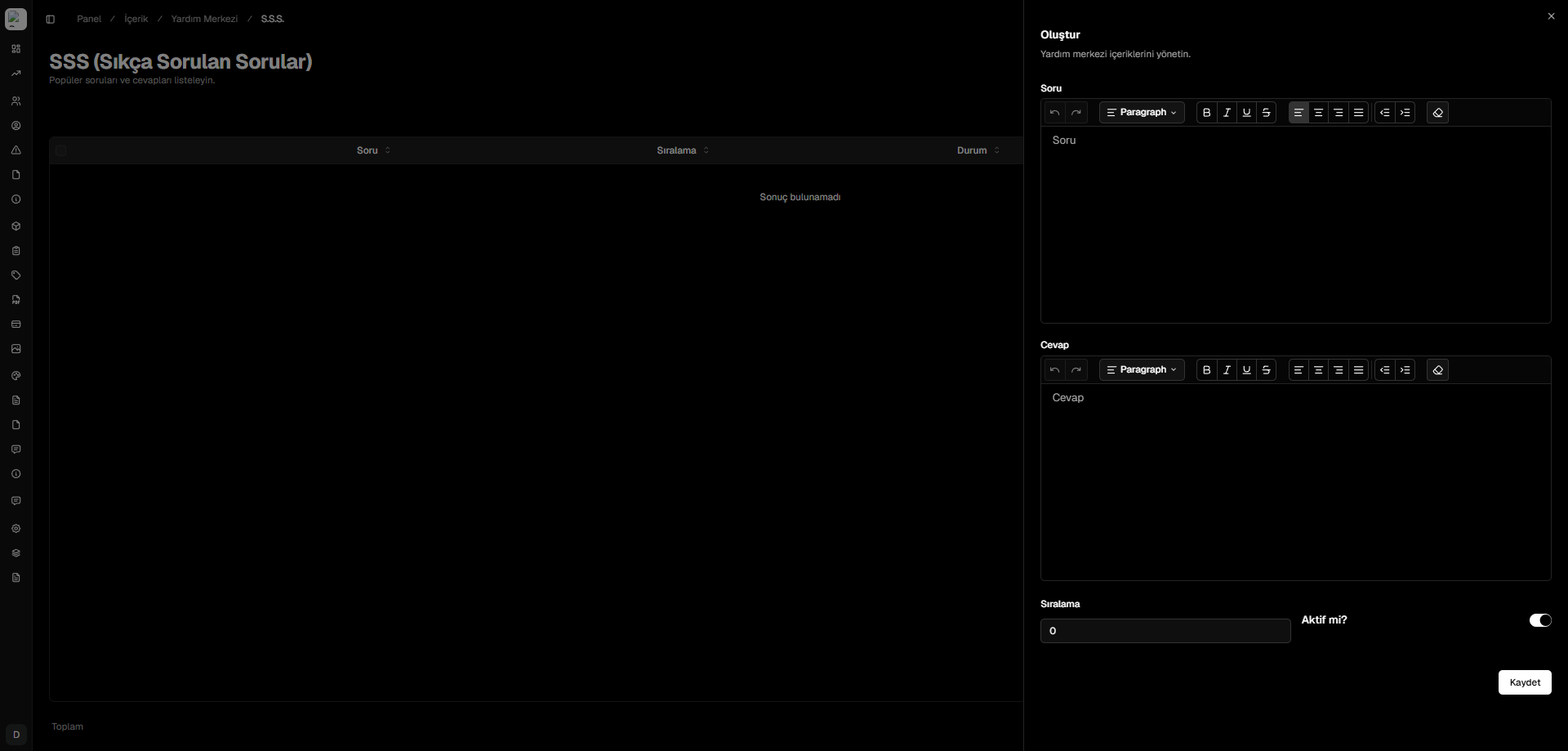Click the Sıralama number input field
Image resolution: width=1568 pixels, height=751 pixels.
1165,631
